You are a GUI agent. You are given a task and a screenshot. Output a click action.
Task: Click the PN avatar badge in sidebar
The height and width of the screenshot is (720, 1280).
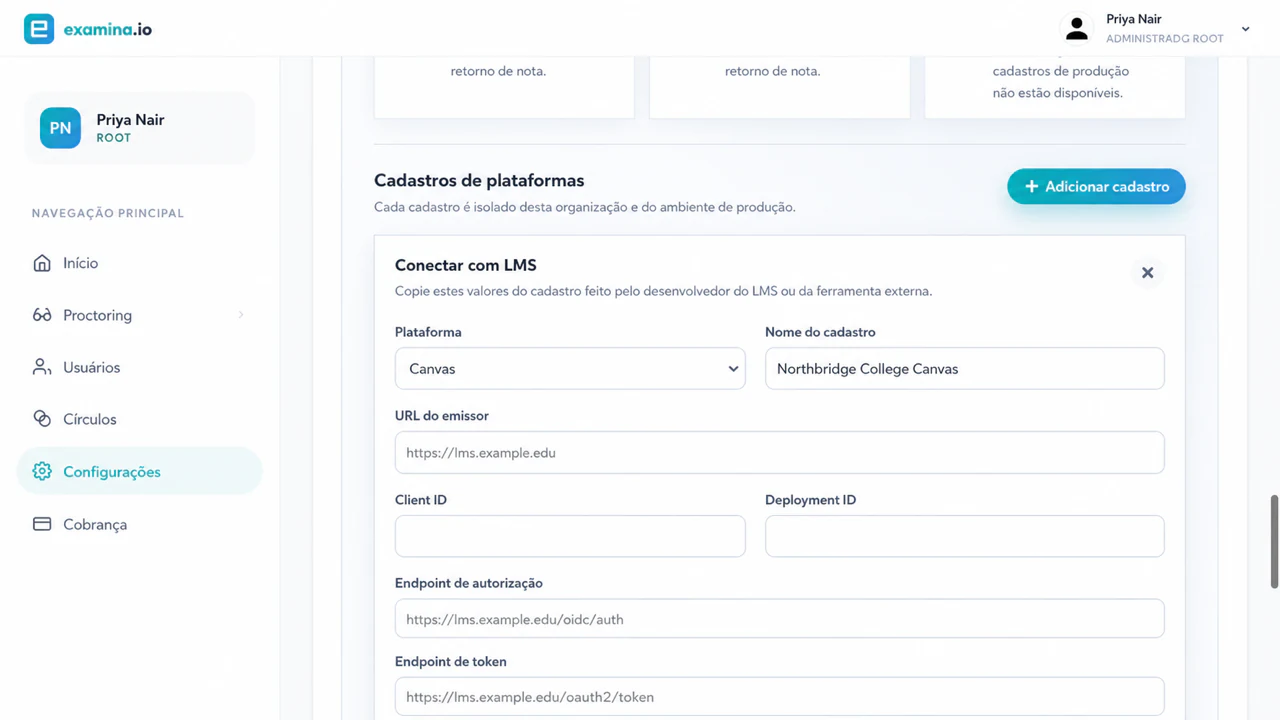tap(60, 128)
